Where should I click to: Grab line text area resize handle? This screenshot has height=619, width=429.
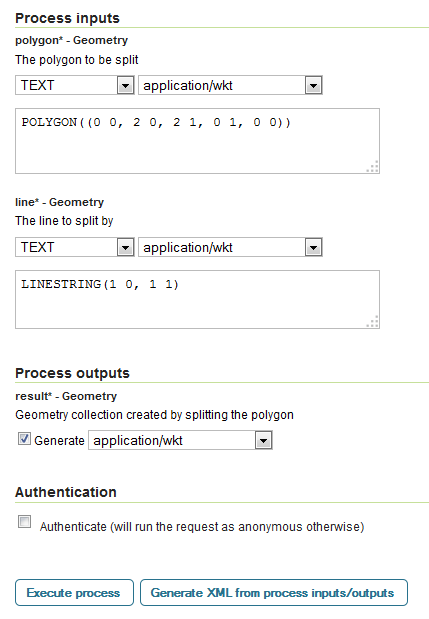372,321
